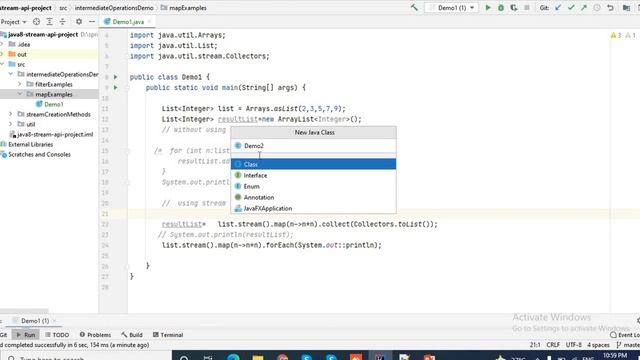Image resolution: width=640 pixels, height=360 pixels.
Task: Open the Run tool window button
Action: coord(26,335)
